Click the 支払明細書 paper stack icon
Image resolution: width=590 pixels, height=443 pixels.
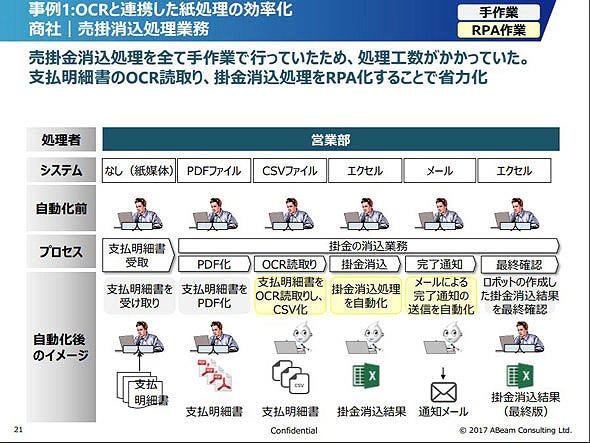pyautogui.click(x=143, y=390)
